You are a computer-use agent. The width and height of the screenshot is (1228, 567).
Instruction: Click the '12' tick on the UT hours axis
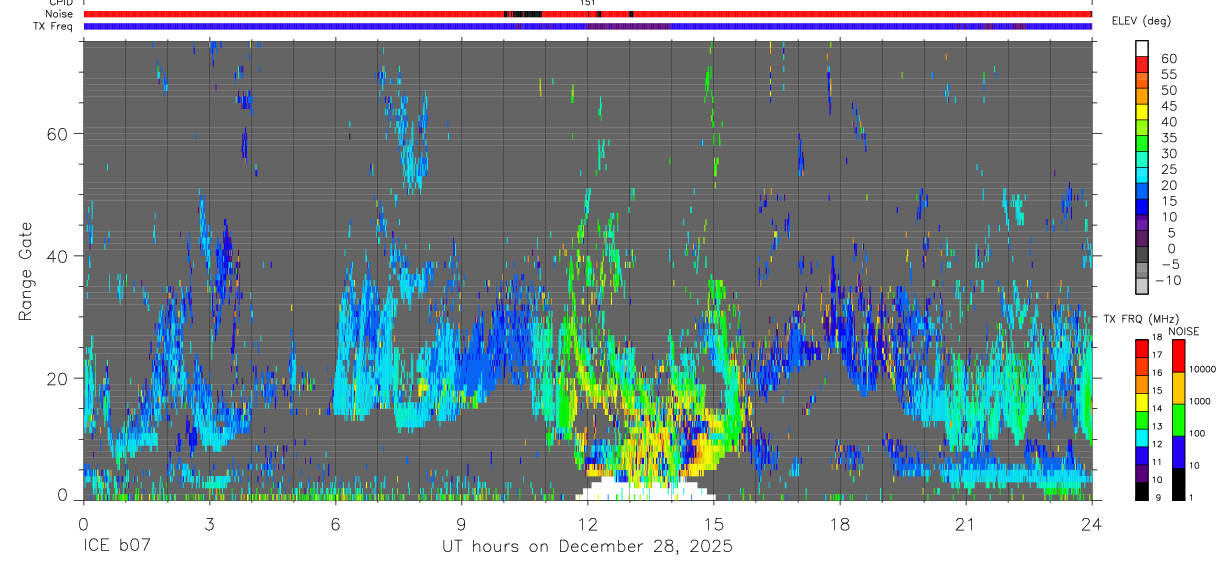click(587, 524)
